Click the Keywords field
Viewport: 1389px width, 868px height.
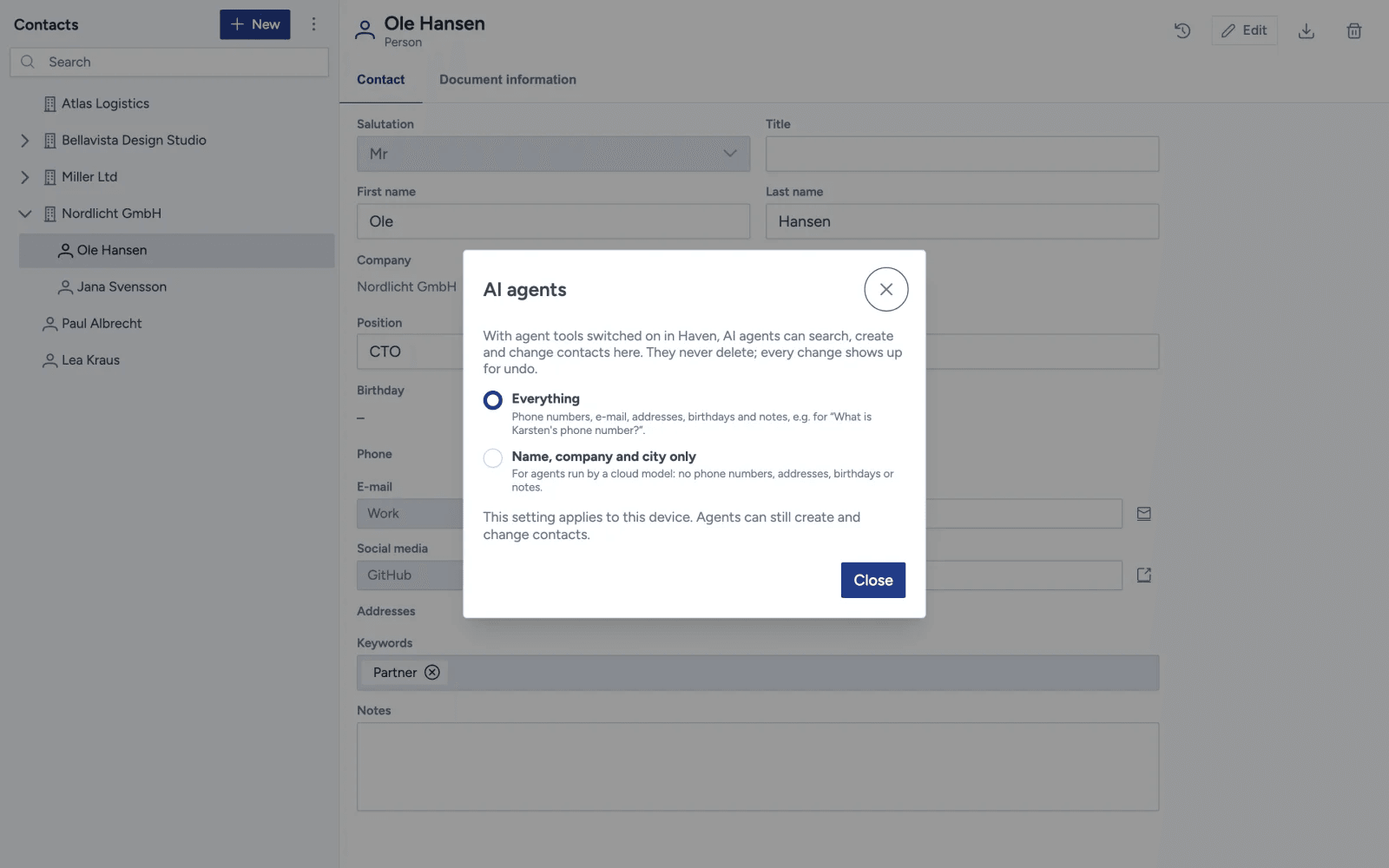(x=758, y=673)
